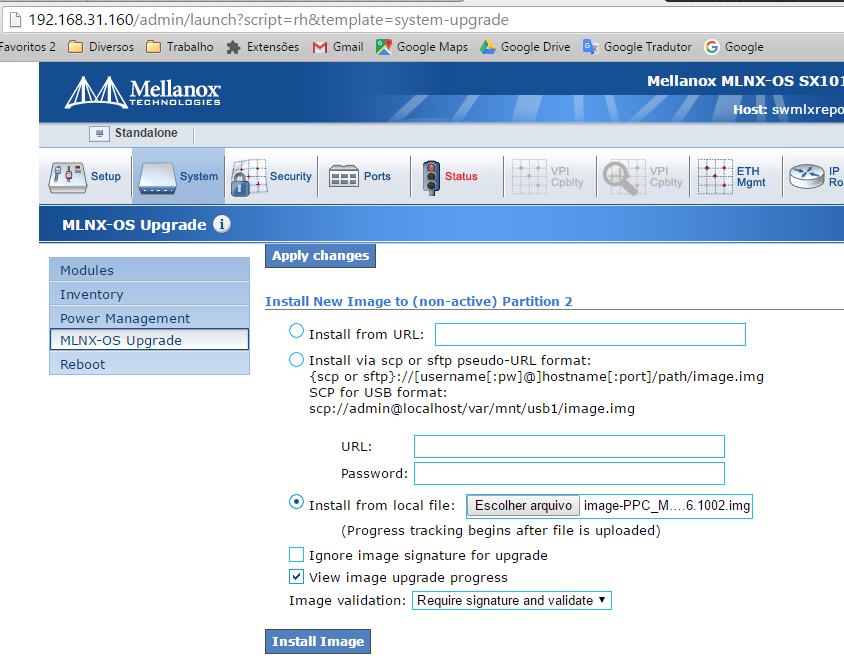844x669 pixels.
Task: Click the Status traffic light icon
Action: (431, 177)
